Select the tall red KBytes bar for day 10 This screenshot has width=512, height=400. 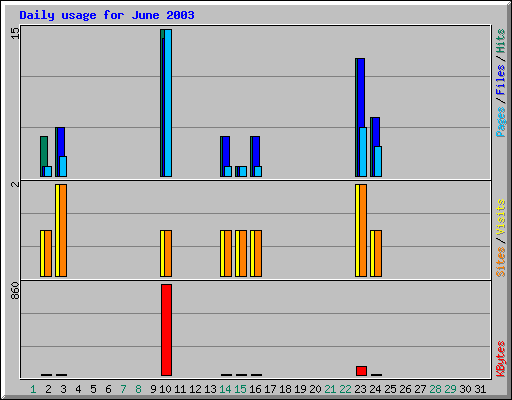(166, 330)
